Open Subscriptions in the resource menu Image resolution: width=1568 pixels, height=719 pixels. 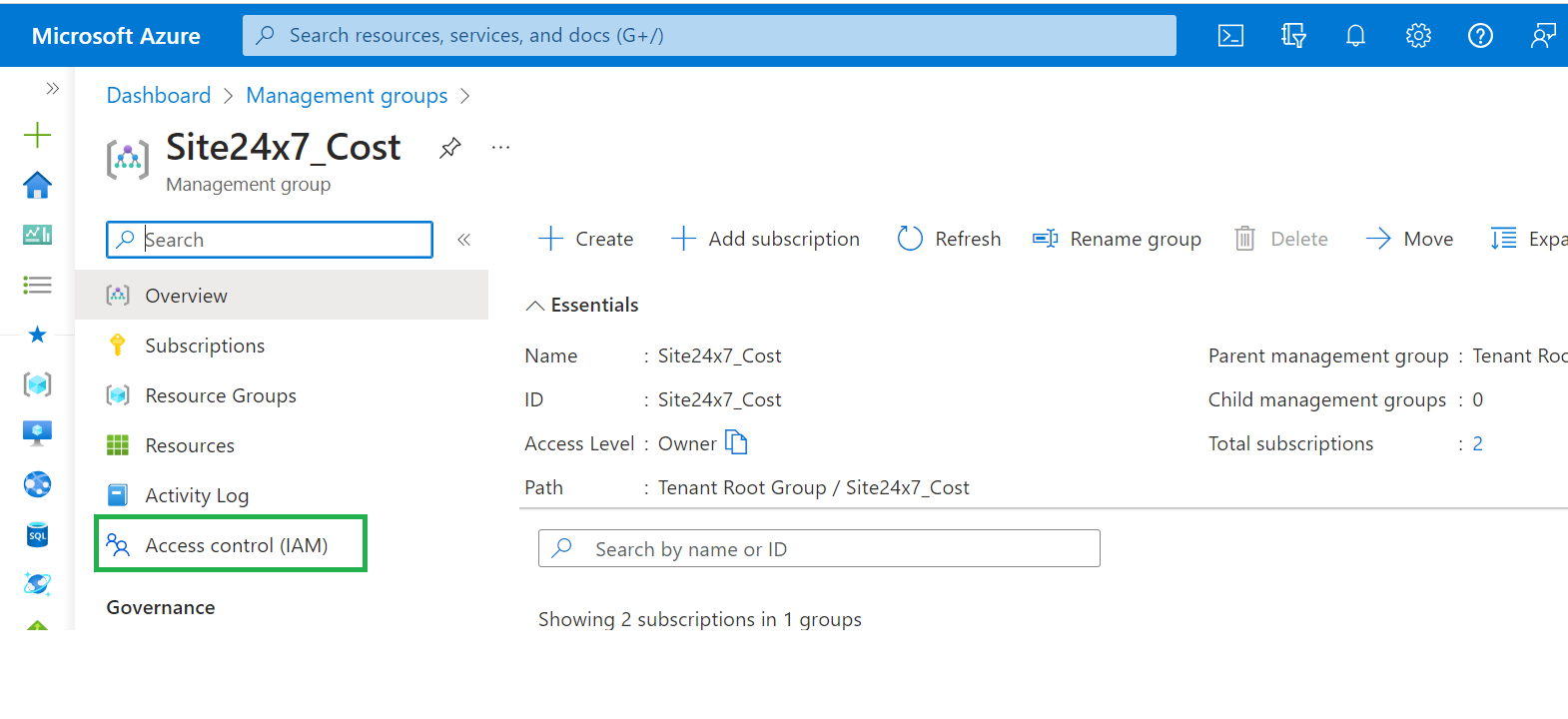coord(205,346)
